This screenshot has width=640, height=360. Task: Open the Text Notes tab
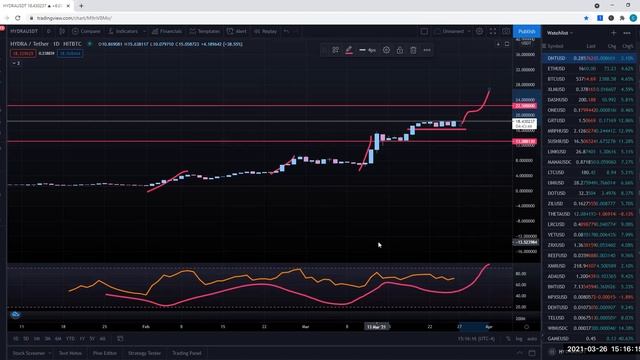(70, 353)
